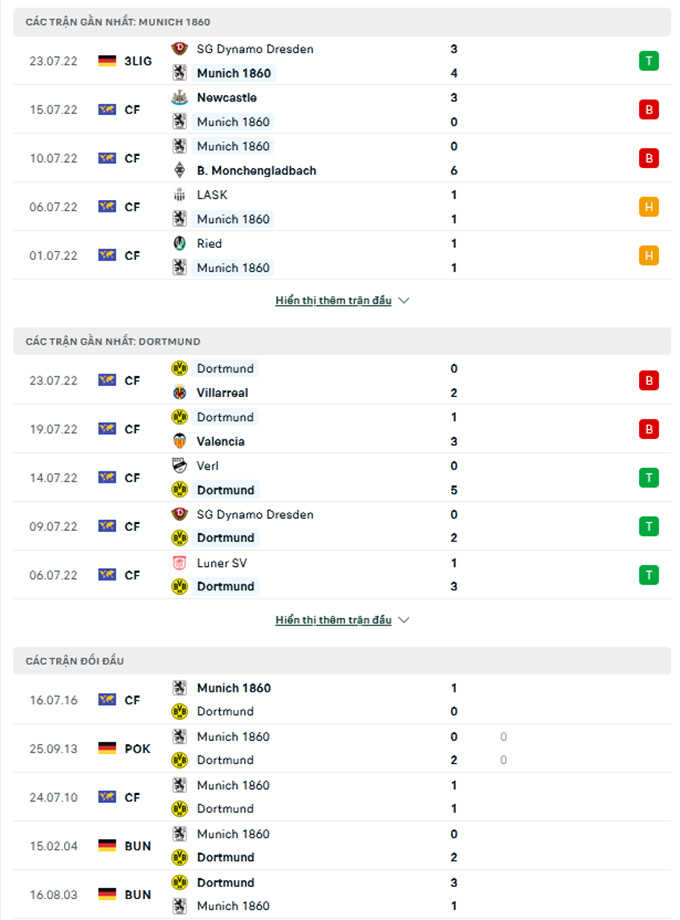Click the LASK team logo
The height and width of the screenshot is (920, 680).
pyautogui.click(x=180, y=195)
